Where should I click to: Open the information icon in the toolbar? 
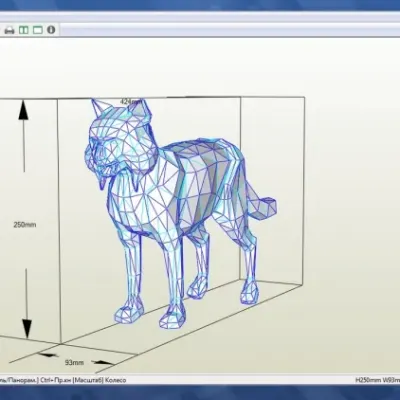tap(51, 30)
